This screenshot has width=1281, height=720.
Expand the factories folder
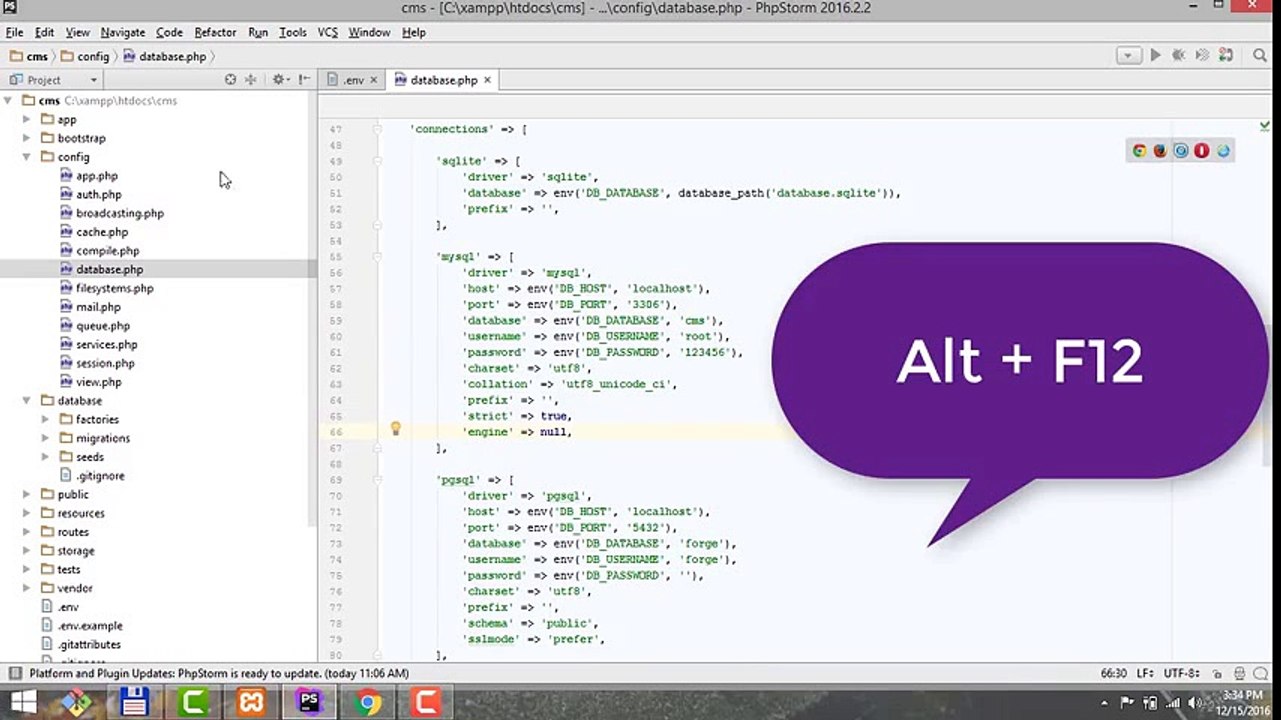[45, 420]
